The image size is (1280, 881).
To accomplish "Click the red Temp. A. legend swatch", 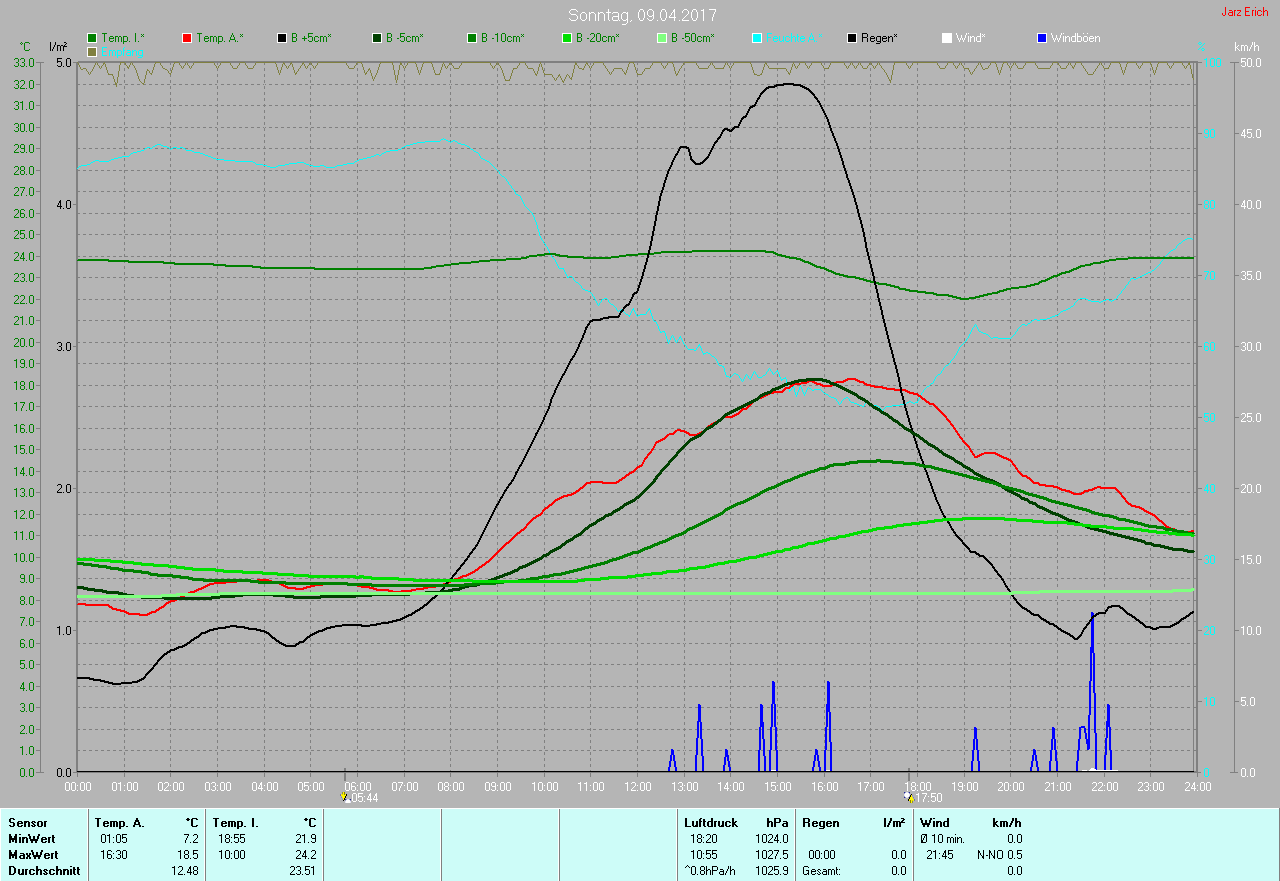I will click(187, 38).
